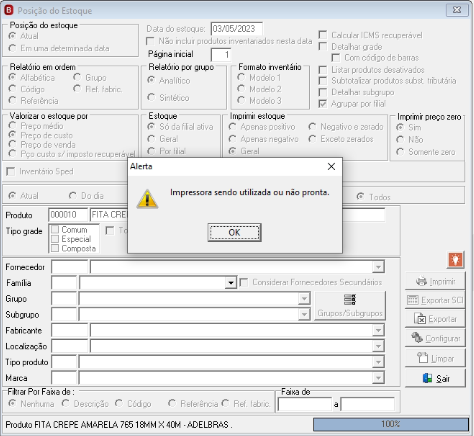
Task: Expand the Subgrupo dropdown list
Action: (304, 314)
